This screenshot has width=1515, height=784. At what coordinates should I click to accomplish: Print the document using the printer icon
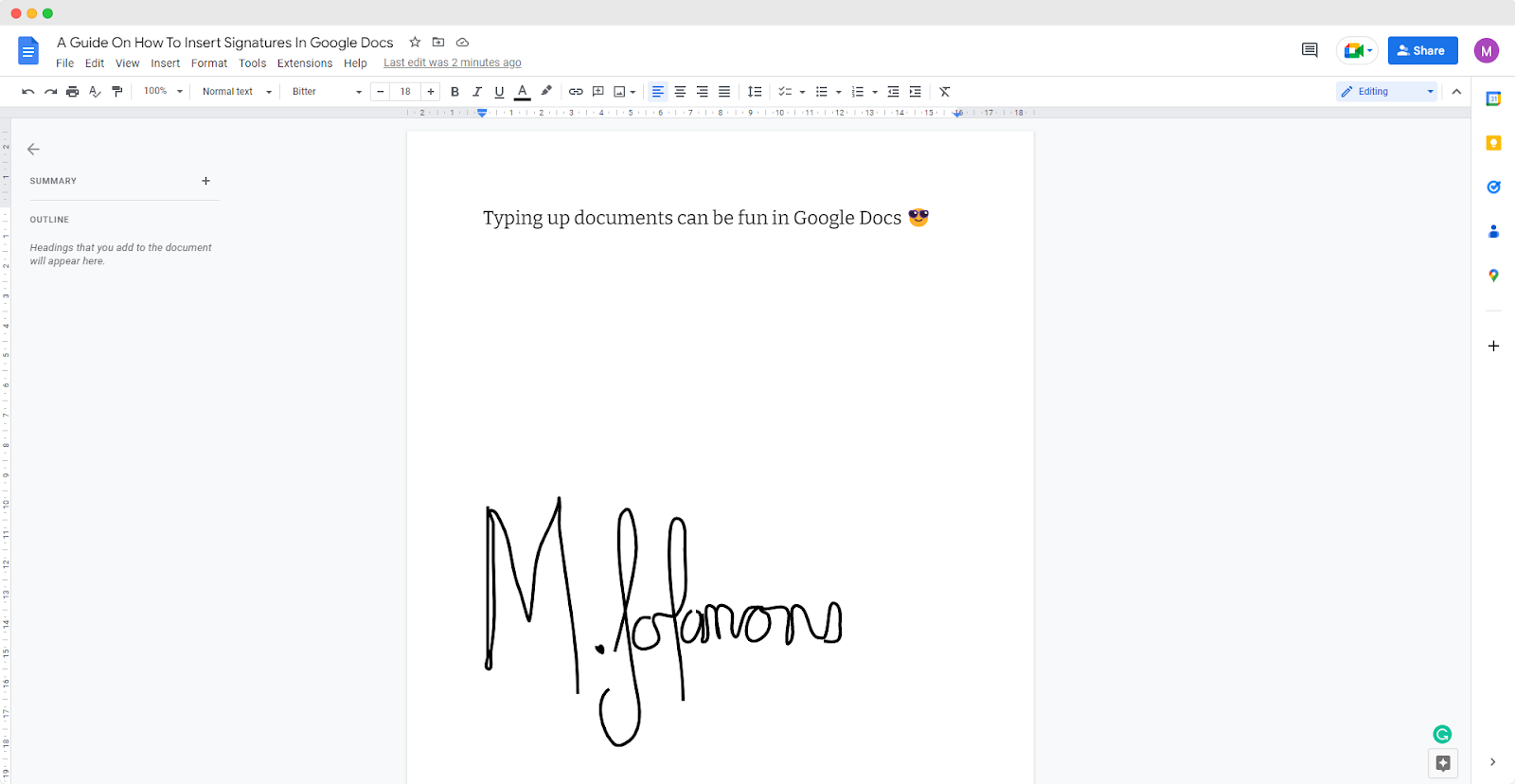coord(72,92)
